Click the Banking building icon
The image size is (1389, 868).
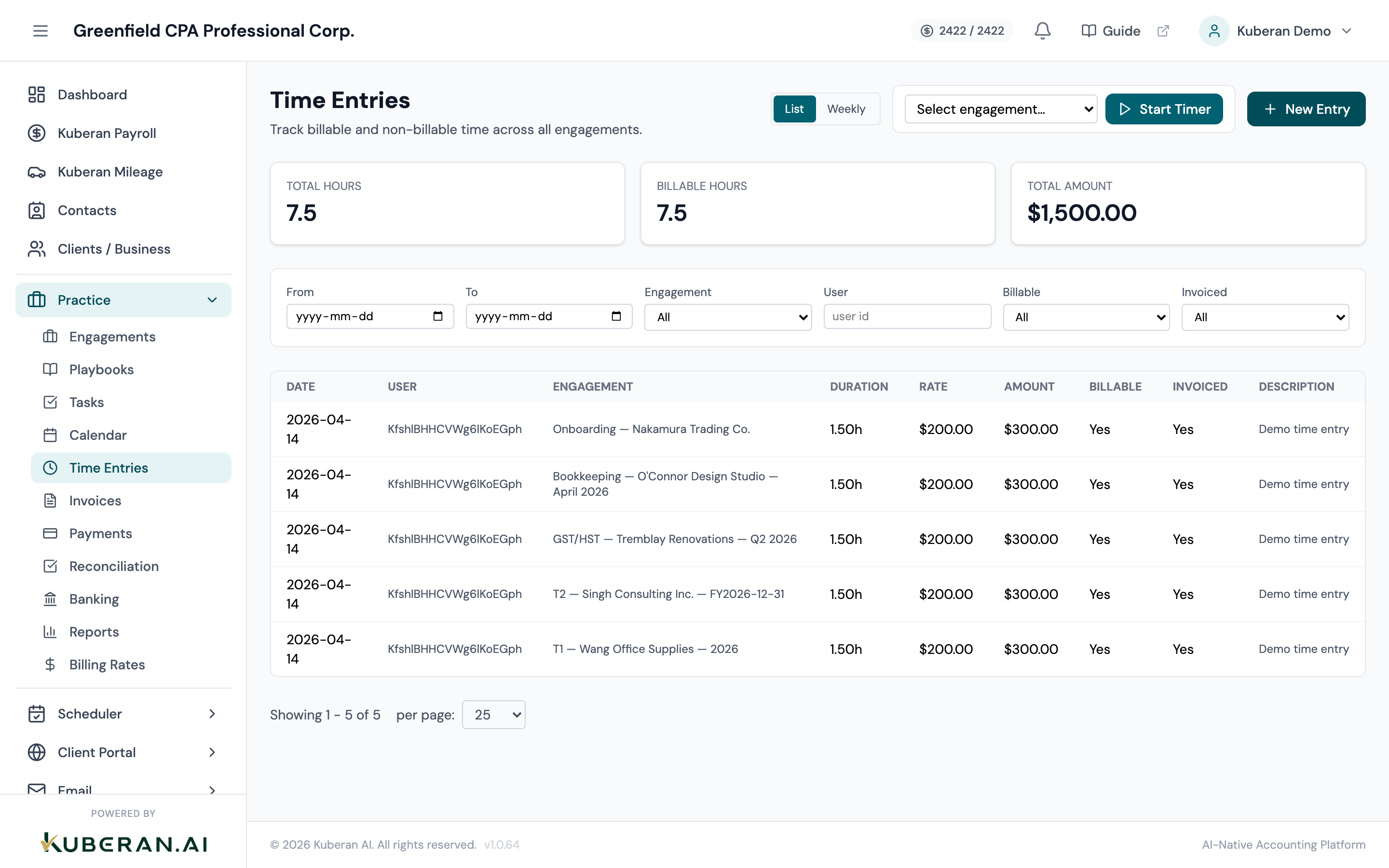pos(50,599)
